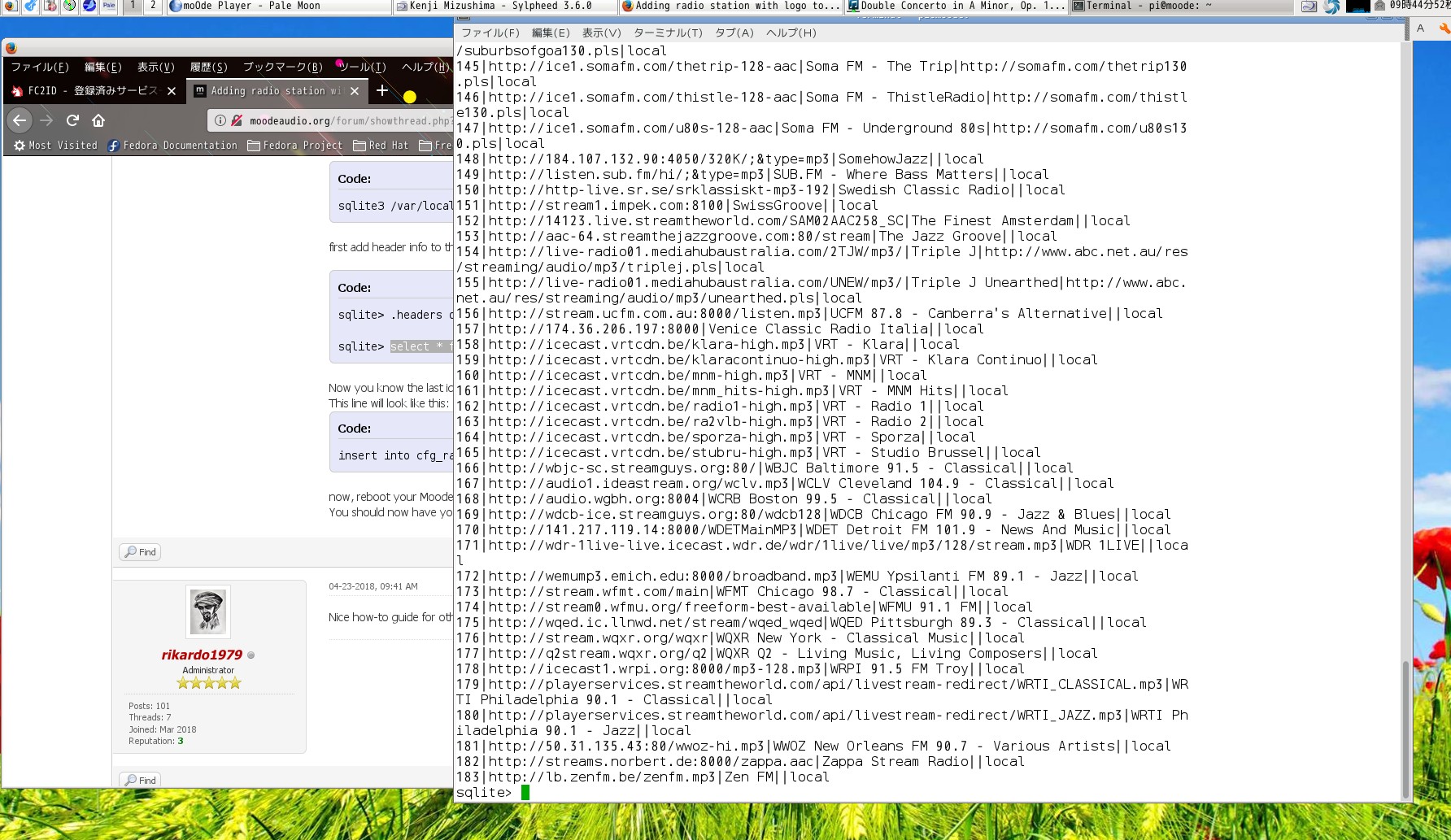Screen dimensions: 1451x840
Task: Switch to workspace 2 in the taskbar pager
Action: click(152, 6)
